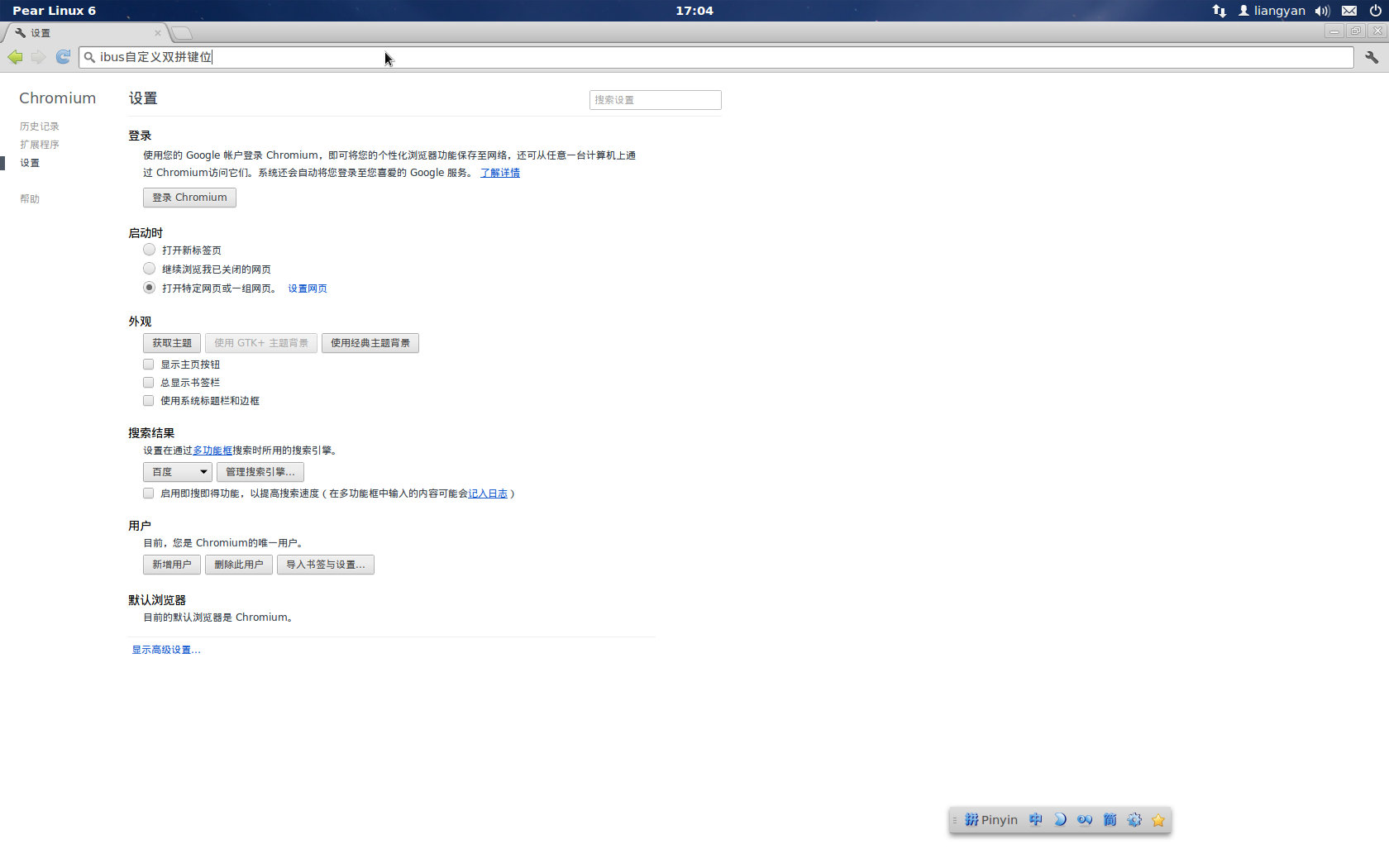This screenshot has width=1389, height=868.
Task: Open the Pear Linux 6 menu
Action: (54, 11)
